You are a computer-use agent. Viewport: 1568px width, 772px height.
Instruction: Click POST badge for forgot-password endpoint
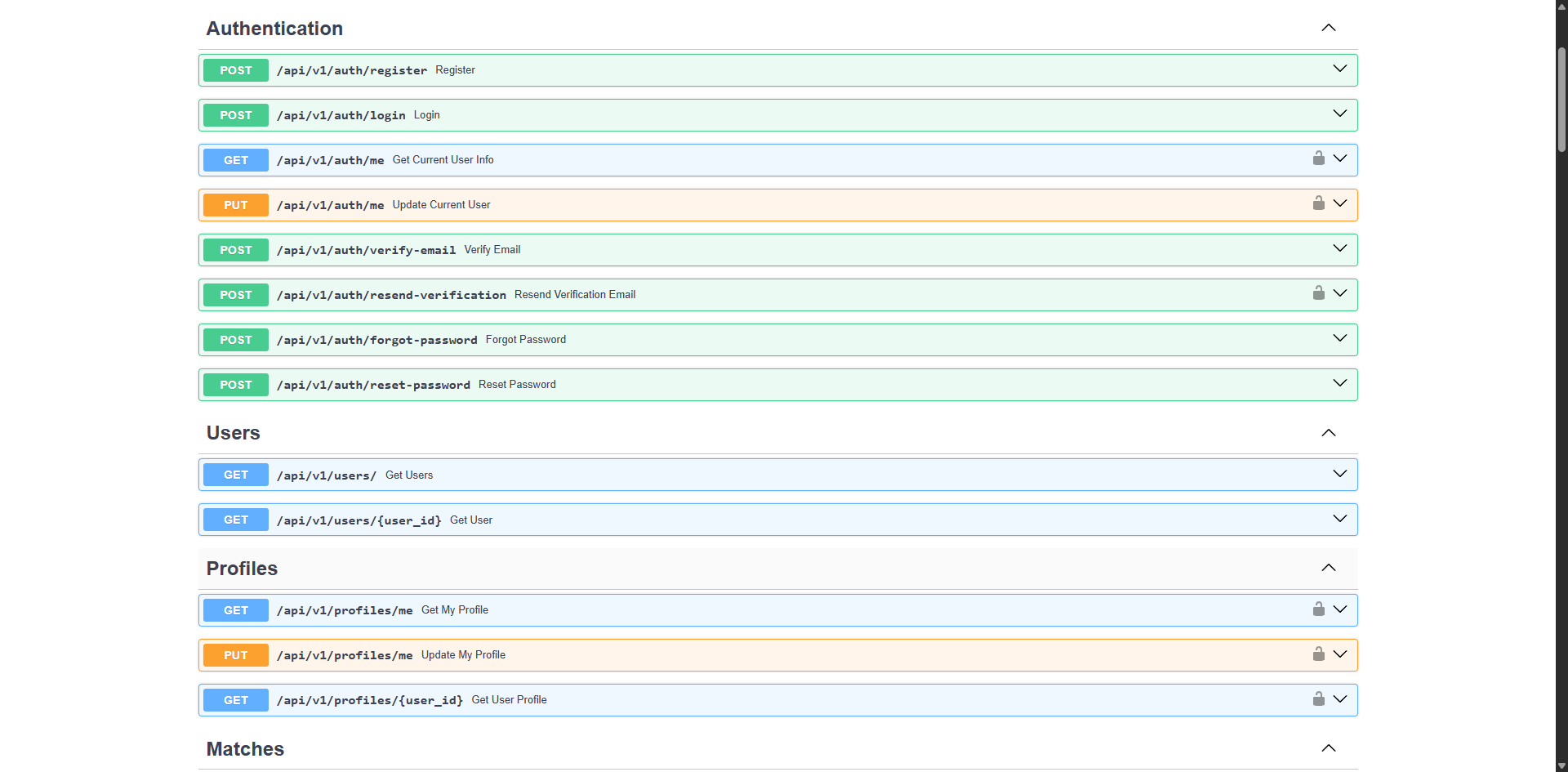coord(236,340)
